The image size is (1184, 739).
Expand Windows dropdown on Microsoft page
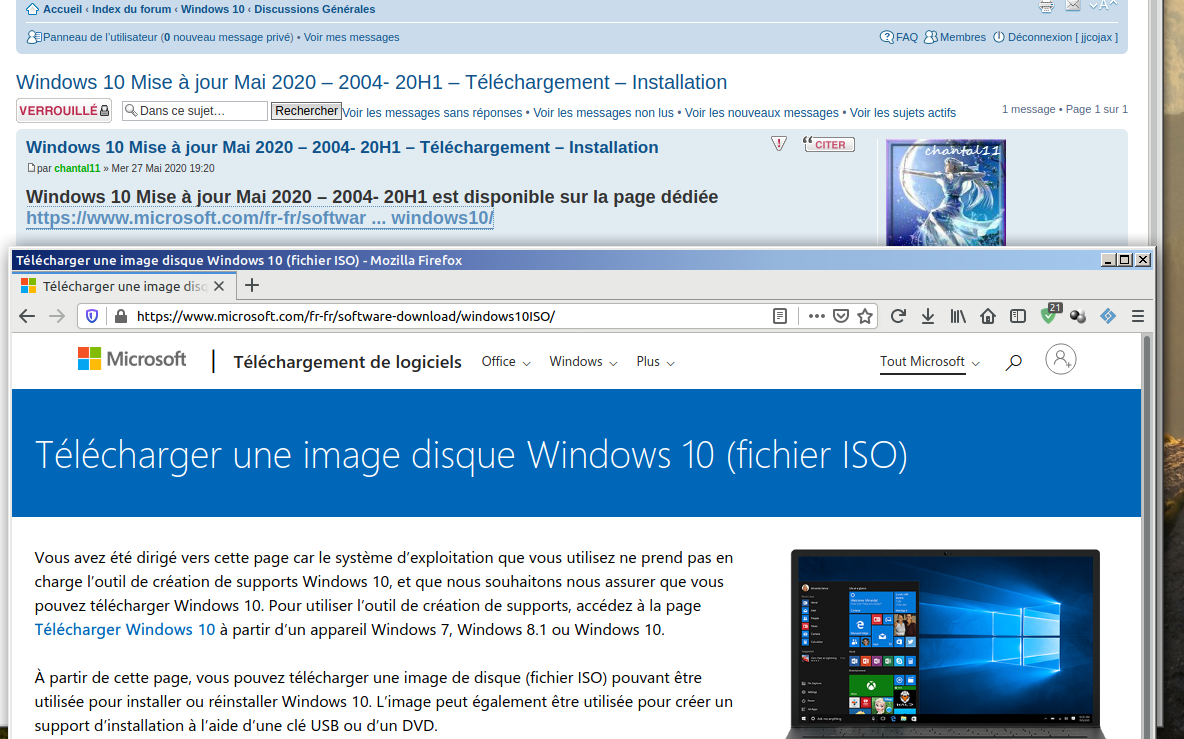tap(583, 362)
